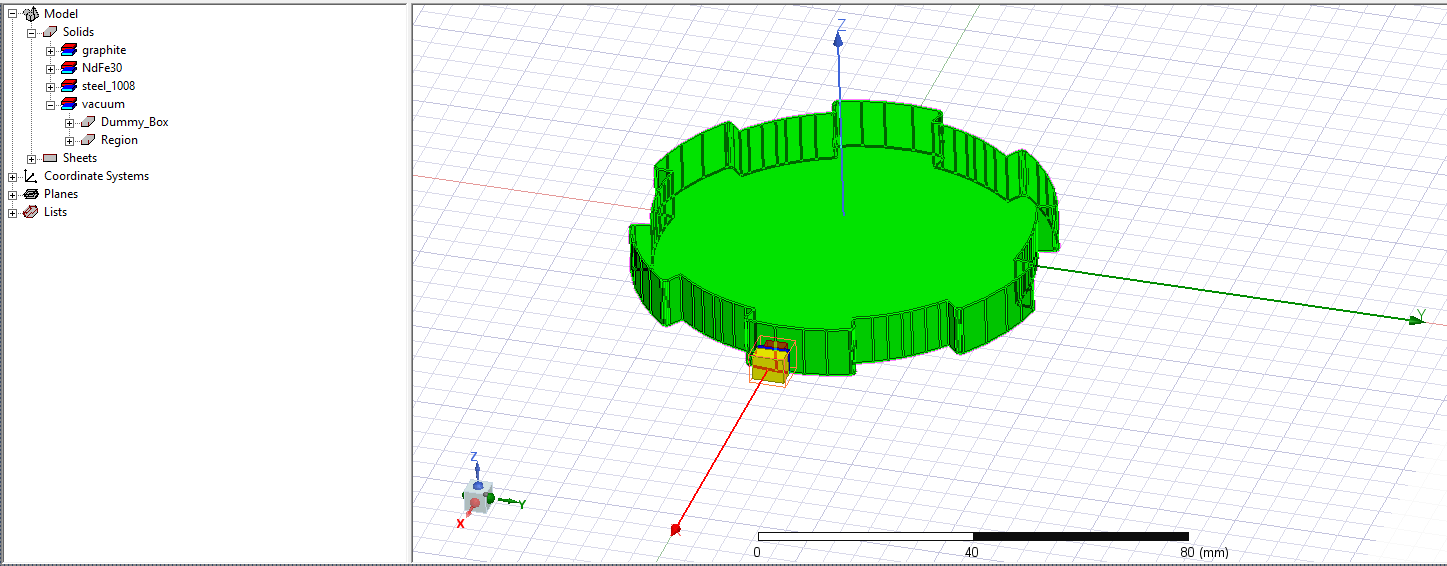
Task: Select the steel_1008 tree item
Action: tap(108, 86)
